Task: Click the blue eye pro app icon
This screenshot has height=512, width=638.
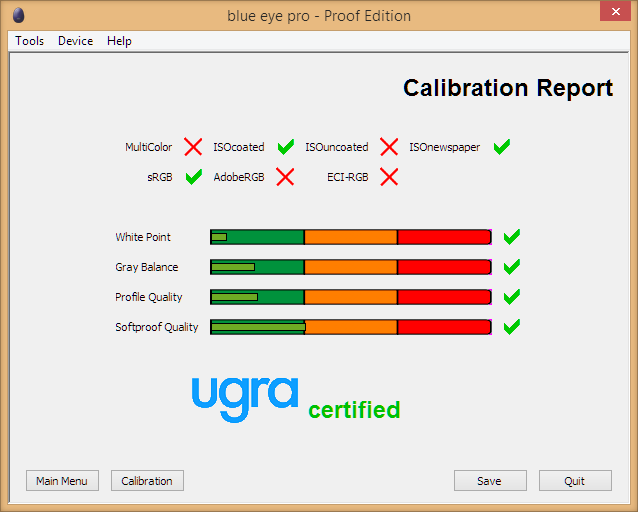Action: pos(18,15)
